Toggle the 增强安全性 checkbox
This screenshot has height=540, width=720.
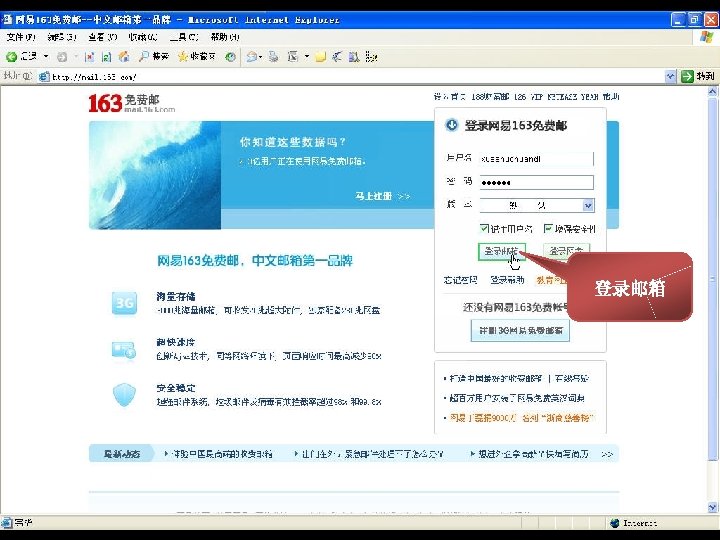pos(548,228)
